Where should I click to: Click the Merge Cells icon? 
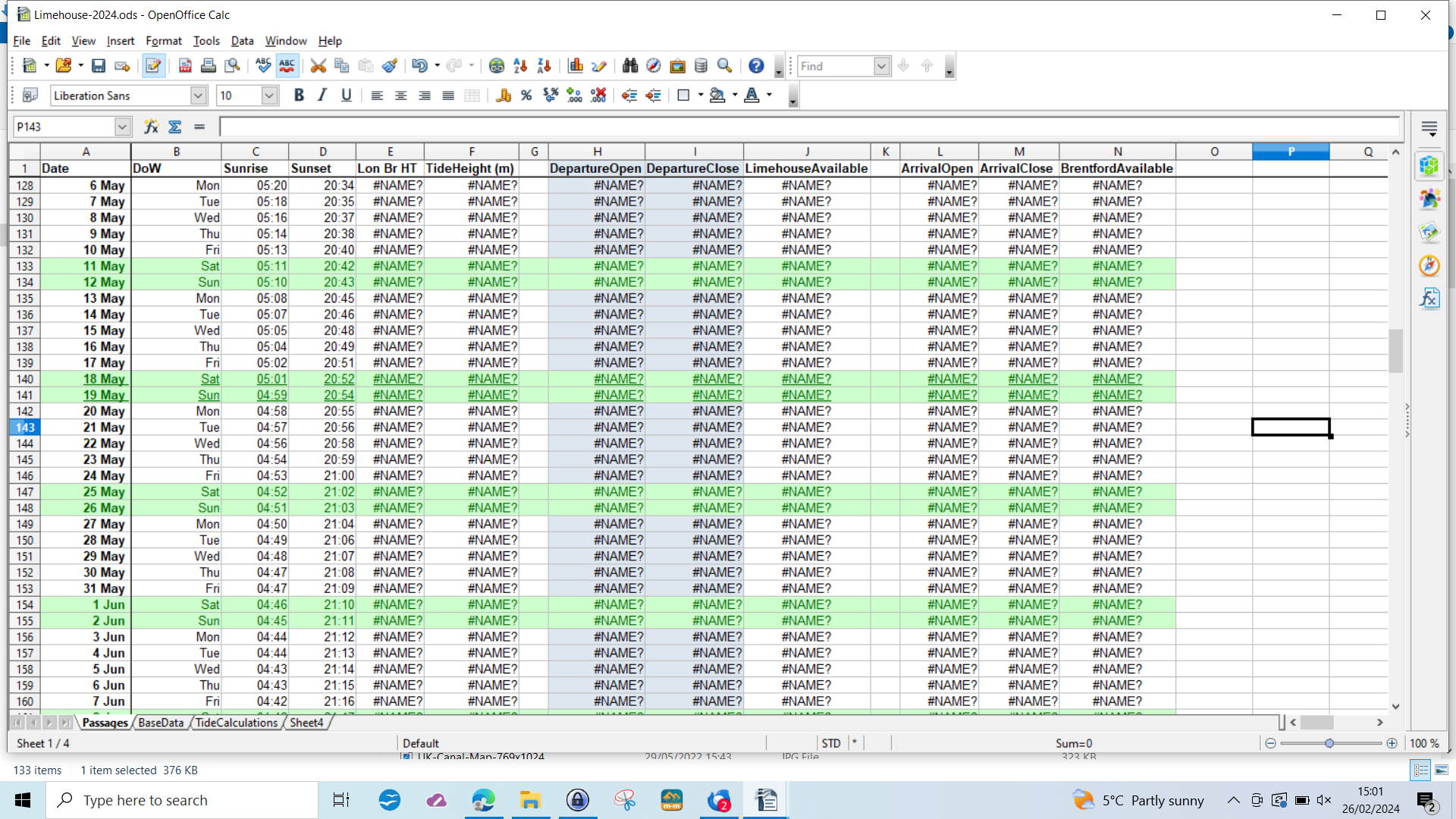(x=472, y=96)
